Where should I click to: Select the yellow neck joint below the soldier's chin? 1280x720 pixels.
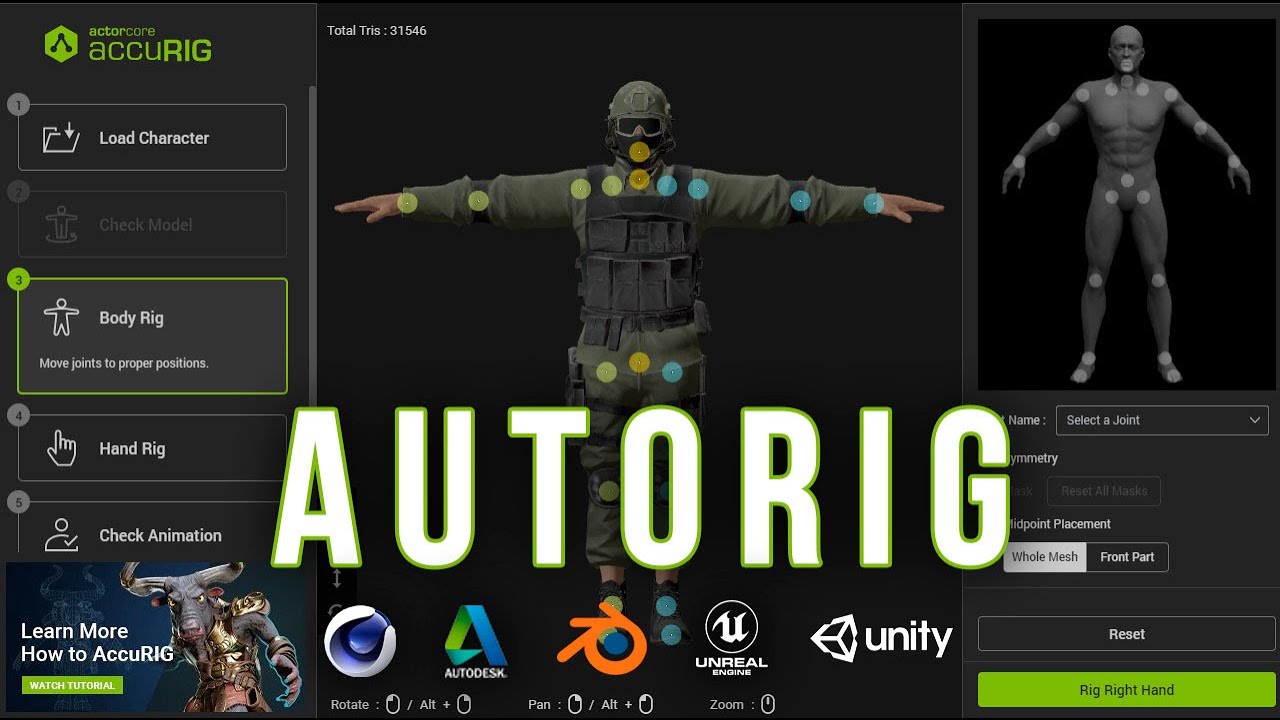pos(639,180)
